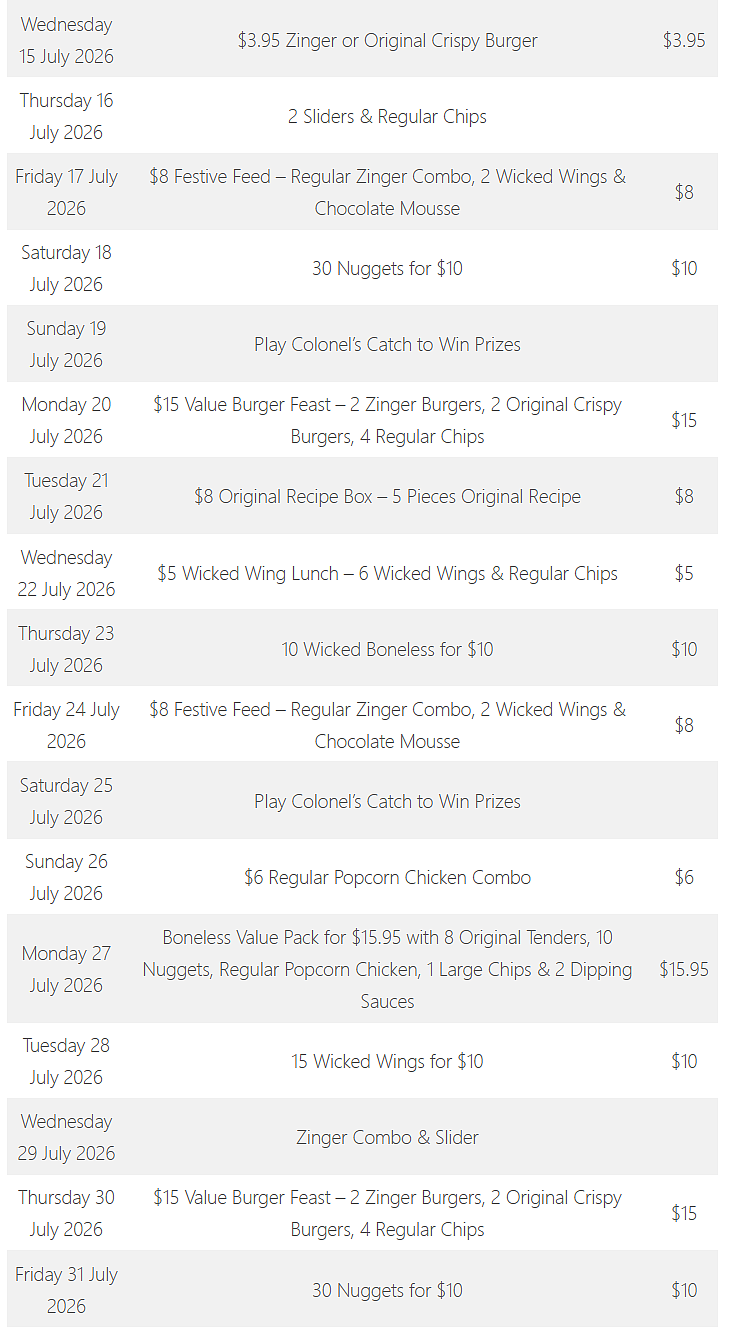Click Play Colonel's Catch on Sunday 19 July
745x1337 pixels.
point(387,345)
